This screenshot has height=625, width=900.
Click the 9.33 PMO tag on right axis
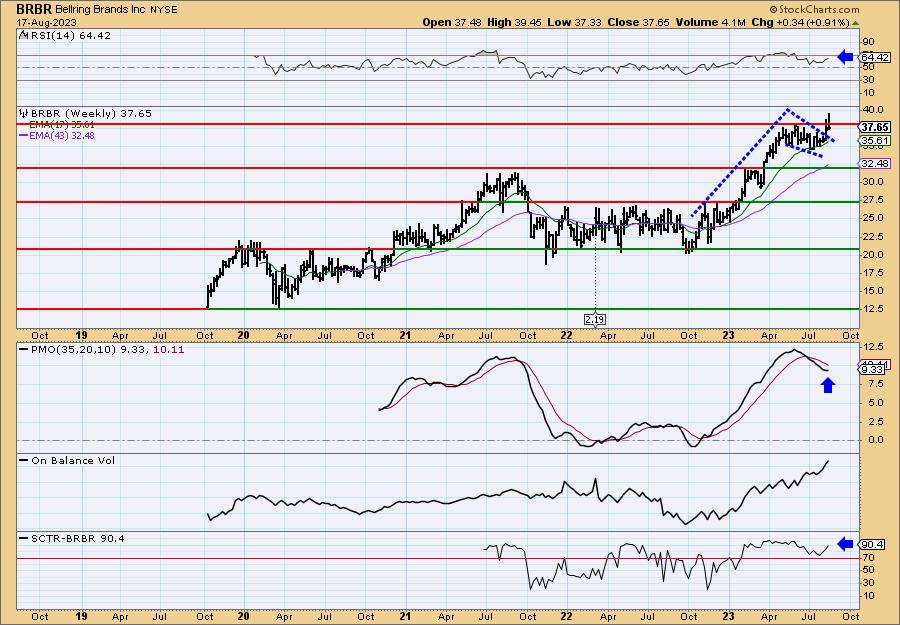(x=873, y=370)
